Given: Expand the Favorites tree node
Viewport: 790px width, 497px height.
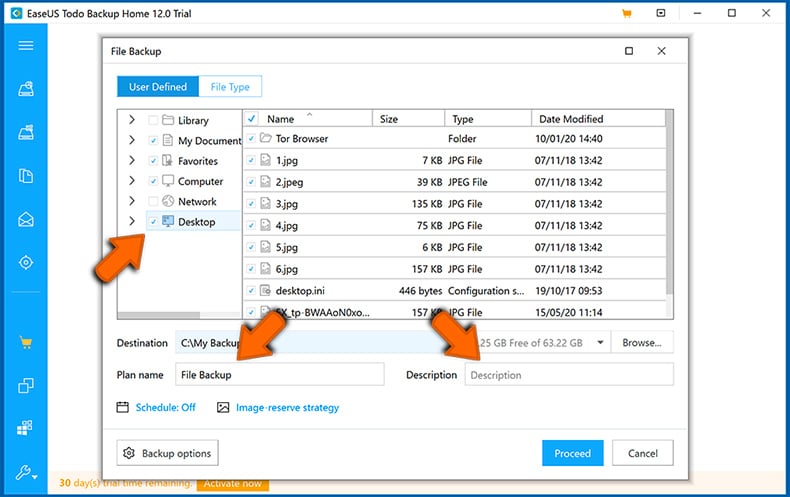Looking at the screenshot, I should tap(131, 160).
